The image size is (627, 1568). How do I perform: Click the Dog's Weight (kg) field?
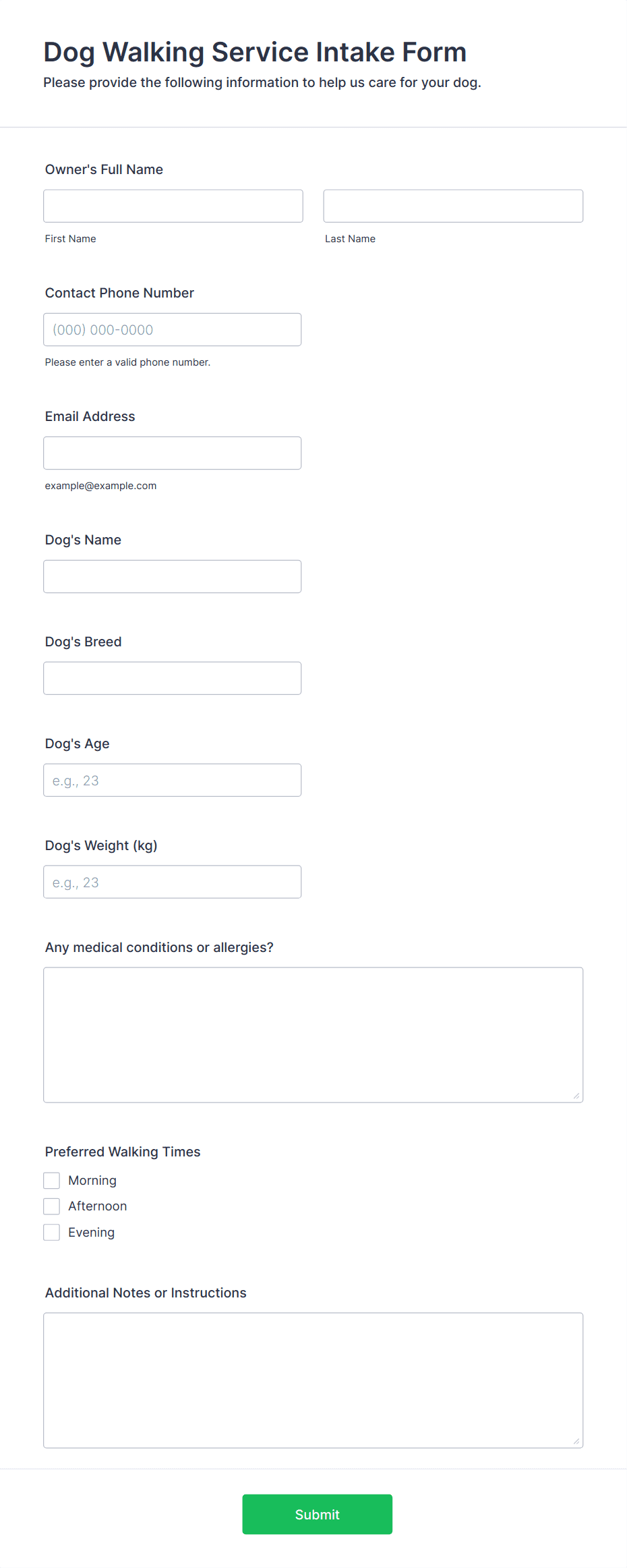[173, 882]
